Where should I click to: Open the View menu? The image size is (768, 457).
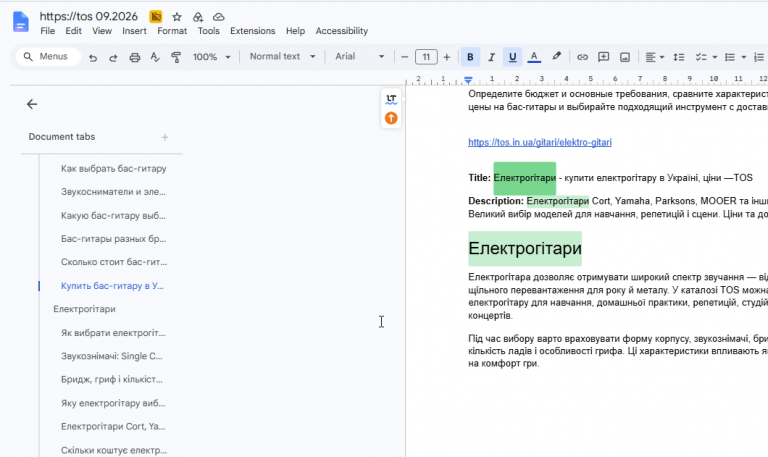click(x=102, y=31)
